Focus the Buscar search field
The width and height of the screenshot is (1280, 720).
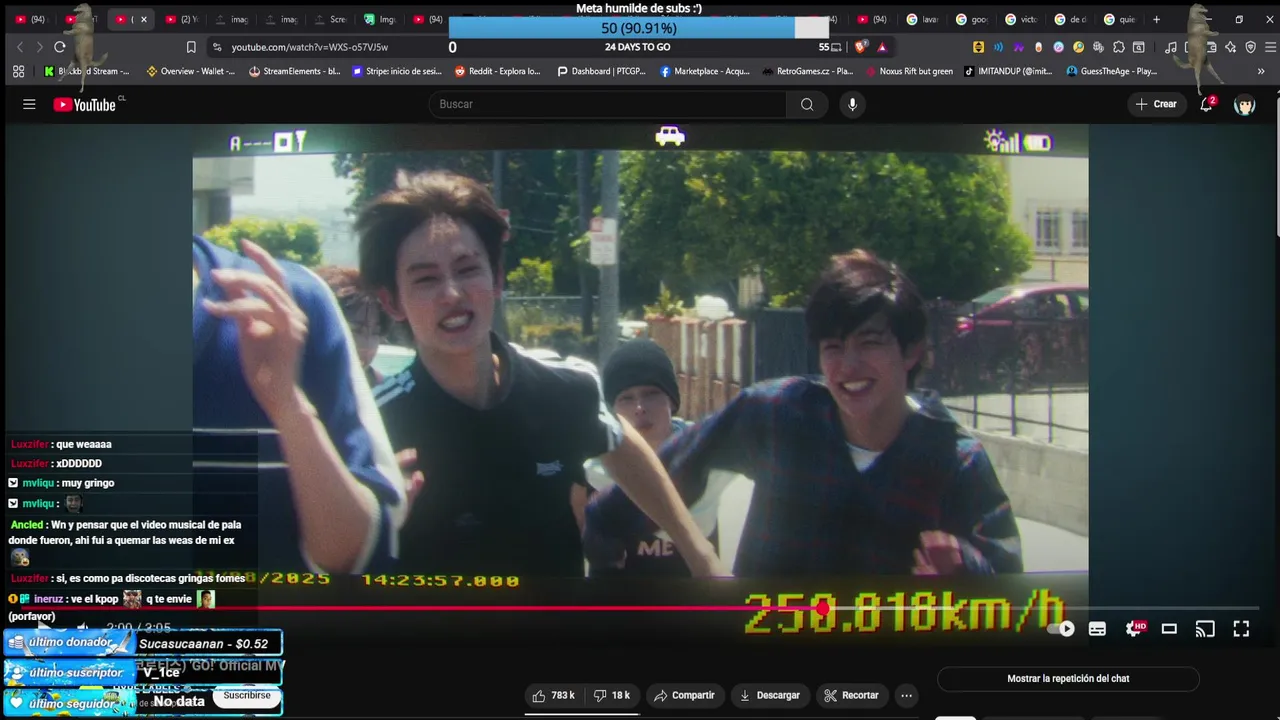[609, 104]
